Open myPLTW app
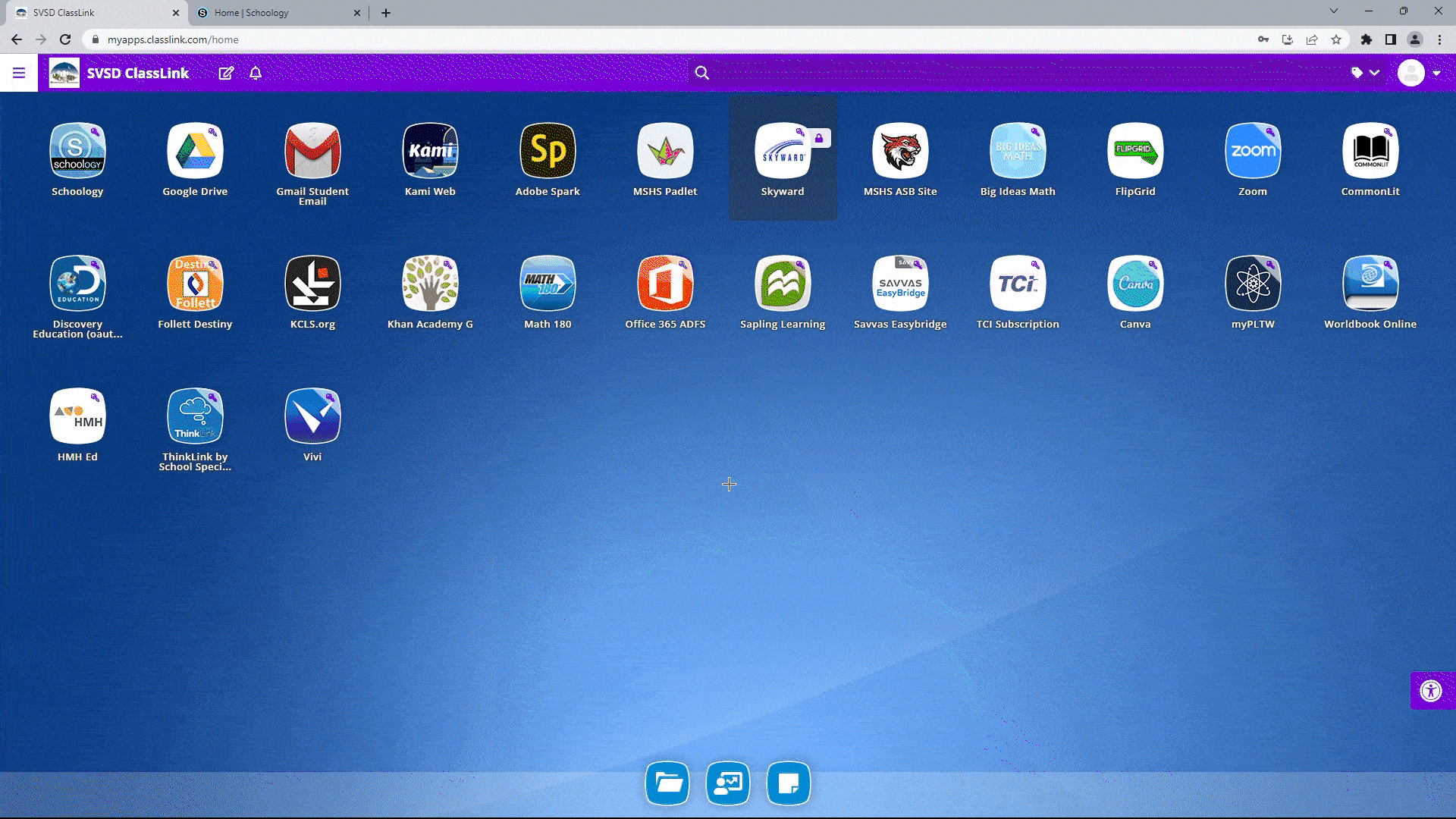 (x=1253, y=284)
